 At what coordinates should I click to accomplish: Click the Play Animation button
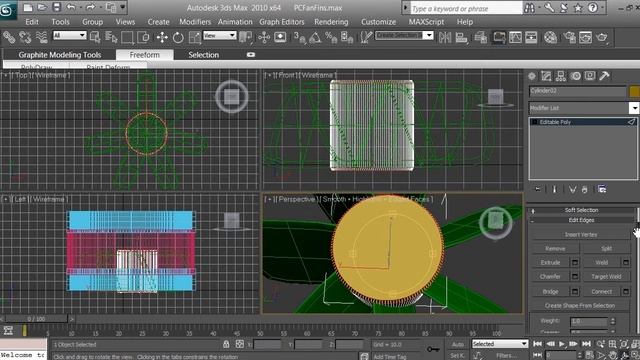[562, 344]
